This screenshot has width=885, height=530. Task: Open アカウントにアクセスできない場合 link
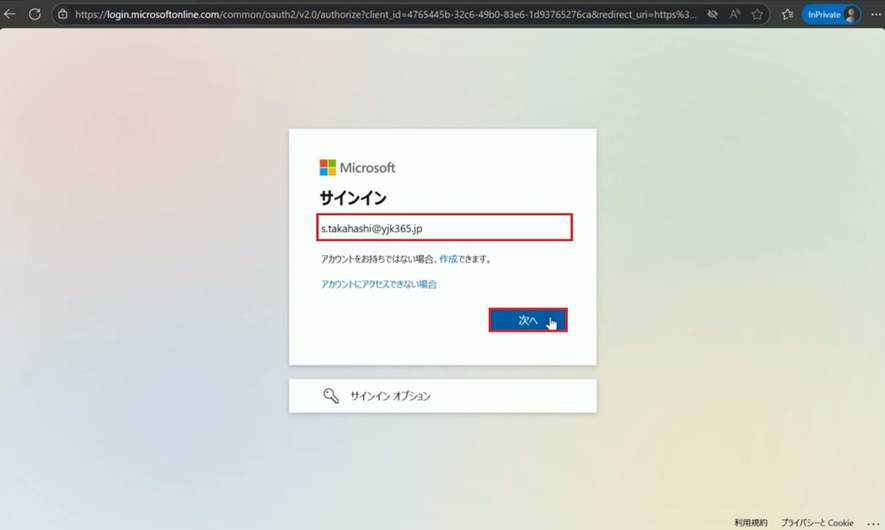pyautogui.click(x=379, y=285)
